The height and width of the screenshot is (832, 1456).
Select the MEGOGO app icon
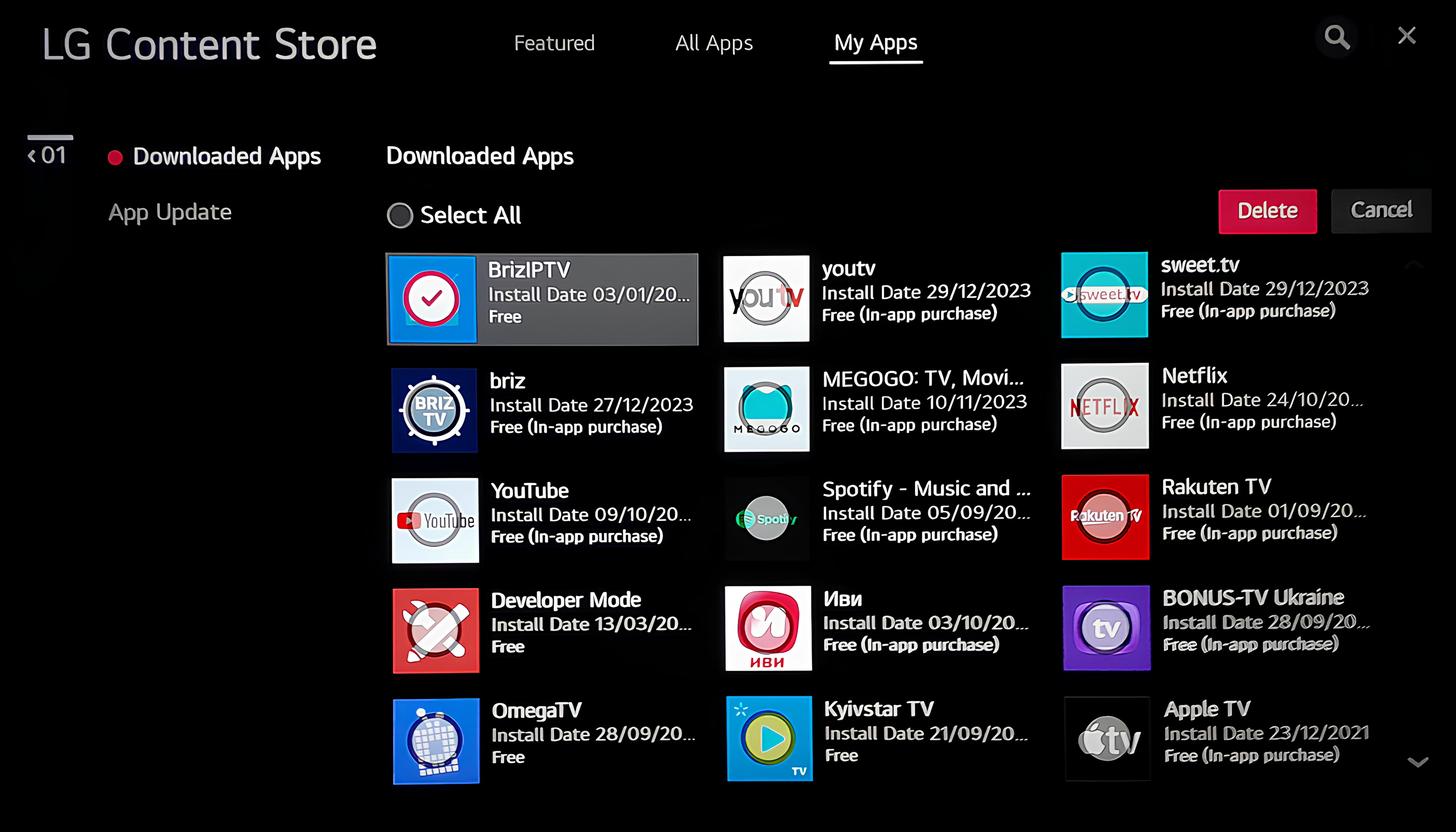(766, 409)
